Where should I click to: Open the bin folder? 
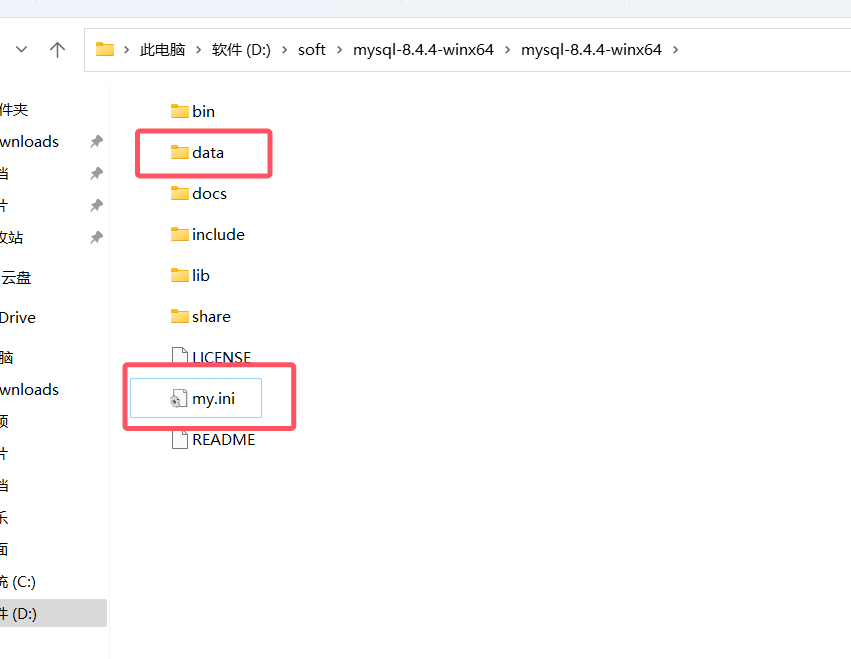coord(193,111)
